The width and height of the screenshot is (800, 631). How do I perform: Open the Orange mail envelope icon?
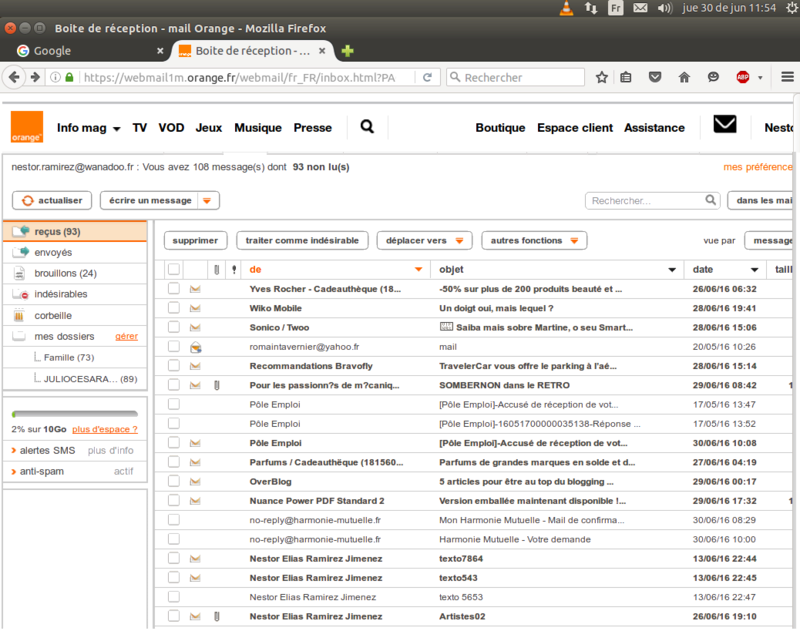724,124
